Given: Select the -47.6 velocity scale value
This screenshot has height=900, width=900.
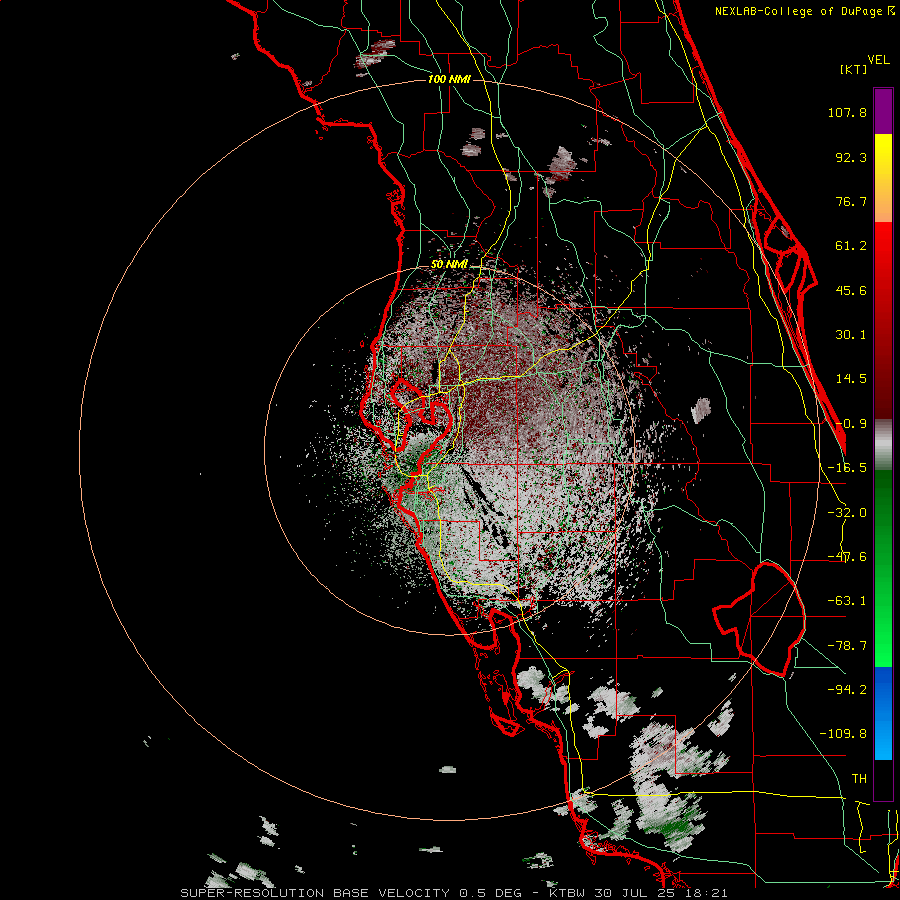Looking at the screenshot, I should [847, 557].
